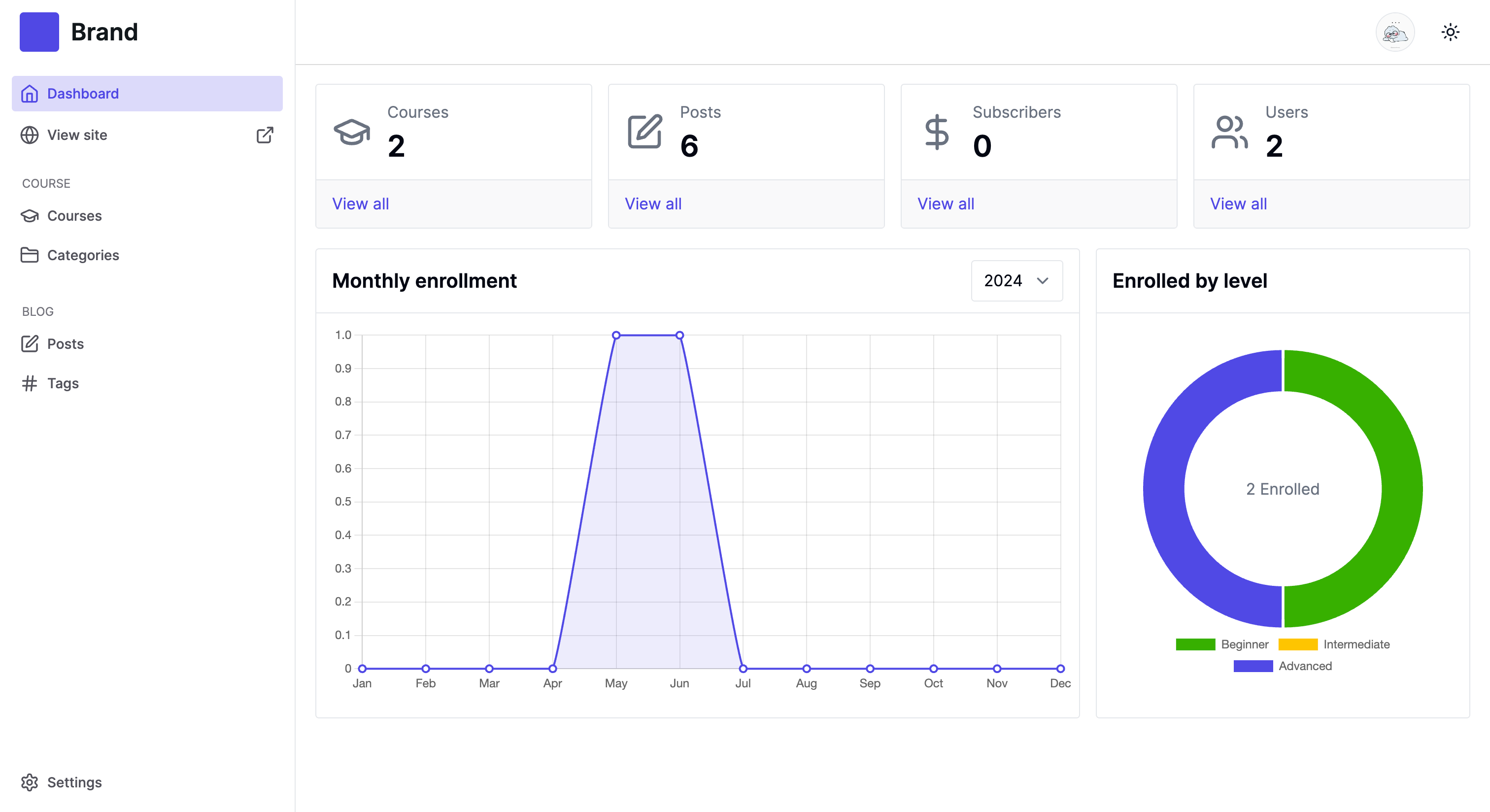This screenshot has width=1490, height=812.
Task: Click the sun theme toggle icon
Action: 1450,32
